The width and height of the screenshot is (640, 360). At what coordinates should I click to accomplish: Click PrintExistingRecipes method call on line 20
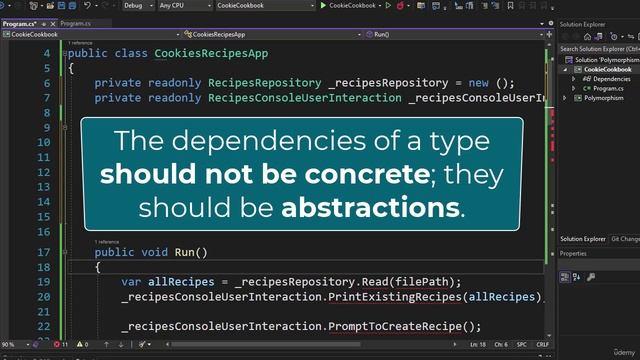tap(395, 297)
